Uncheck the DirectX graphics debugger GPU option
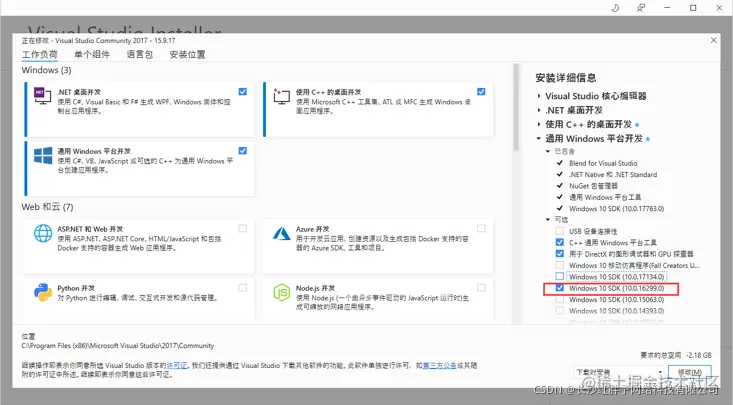 point(560,253)
